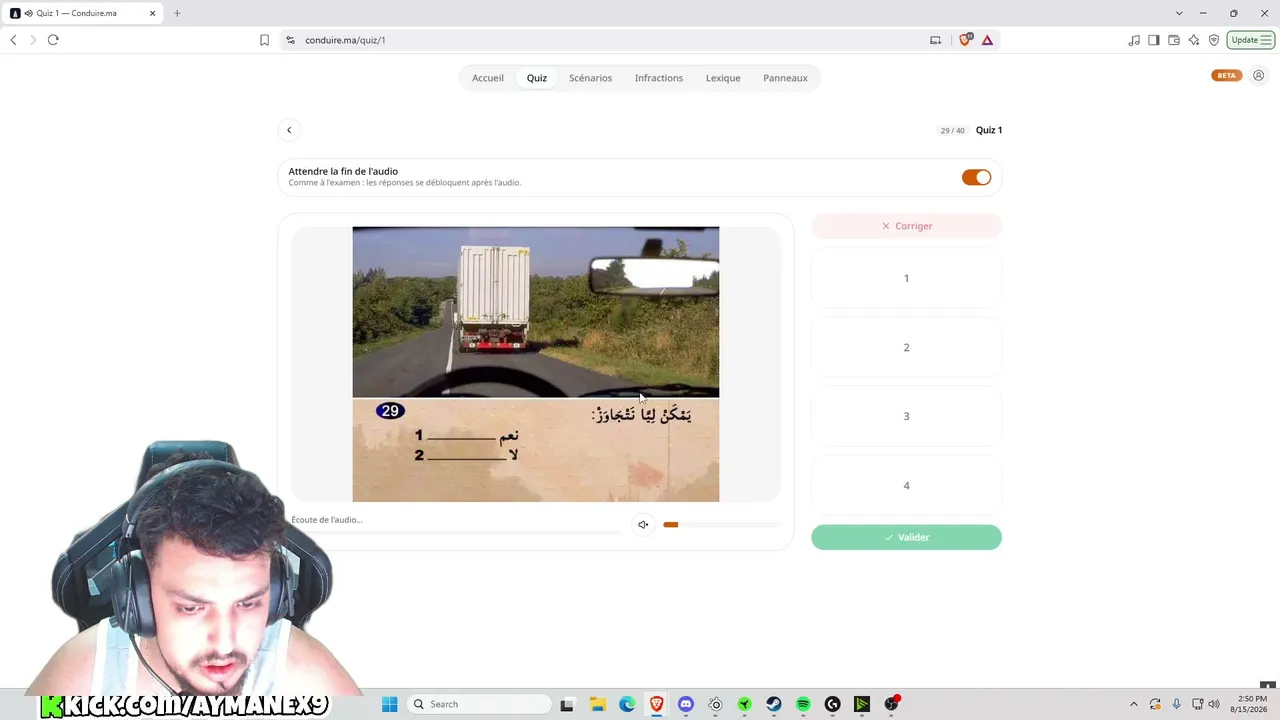Open the user account profile icon
This screenshot has height=720, width=1280.
coord(1259,76)
